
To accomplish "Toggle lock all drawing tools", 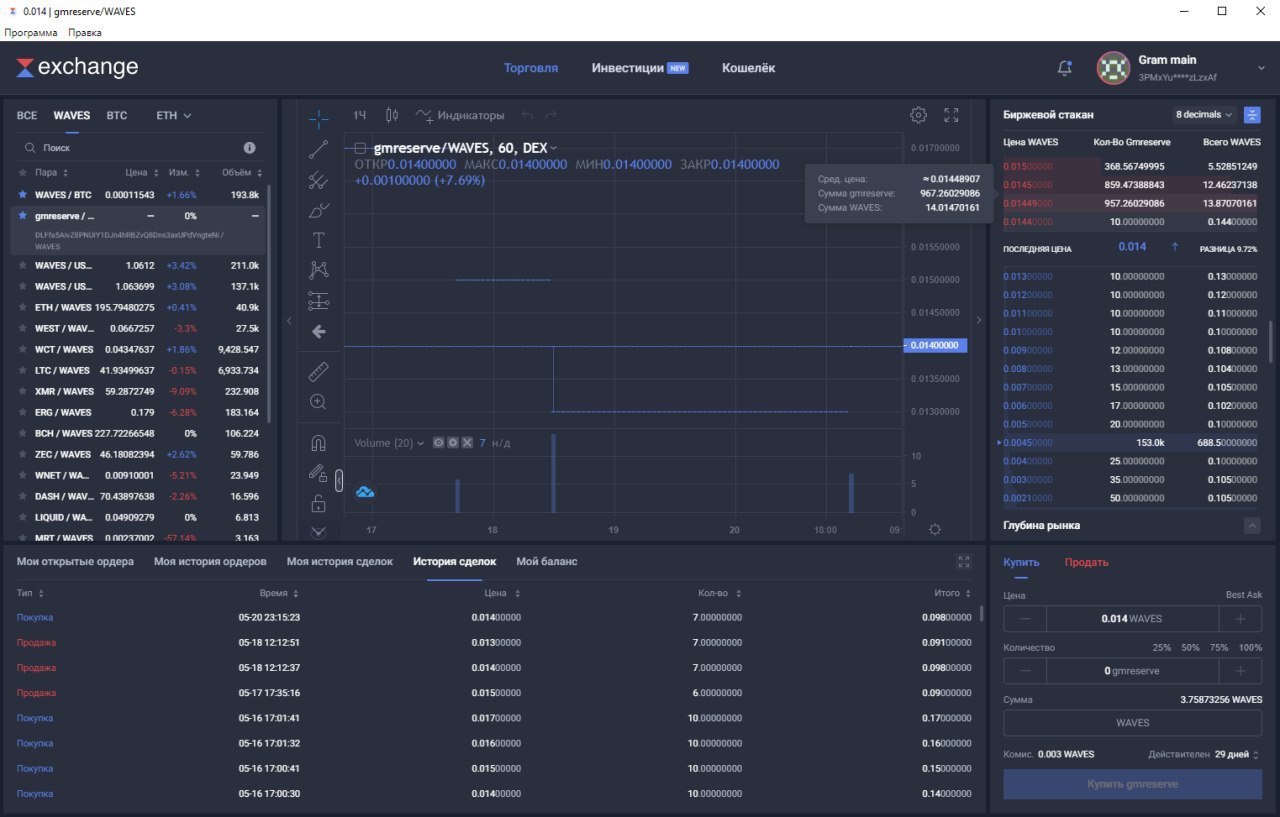I will (318, 503).
